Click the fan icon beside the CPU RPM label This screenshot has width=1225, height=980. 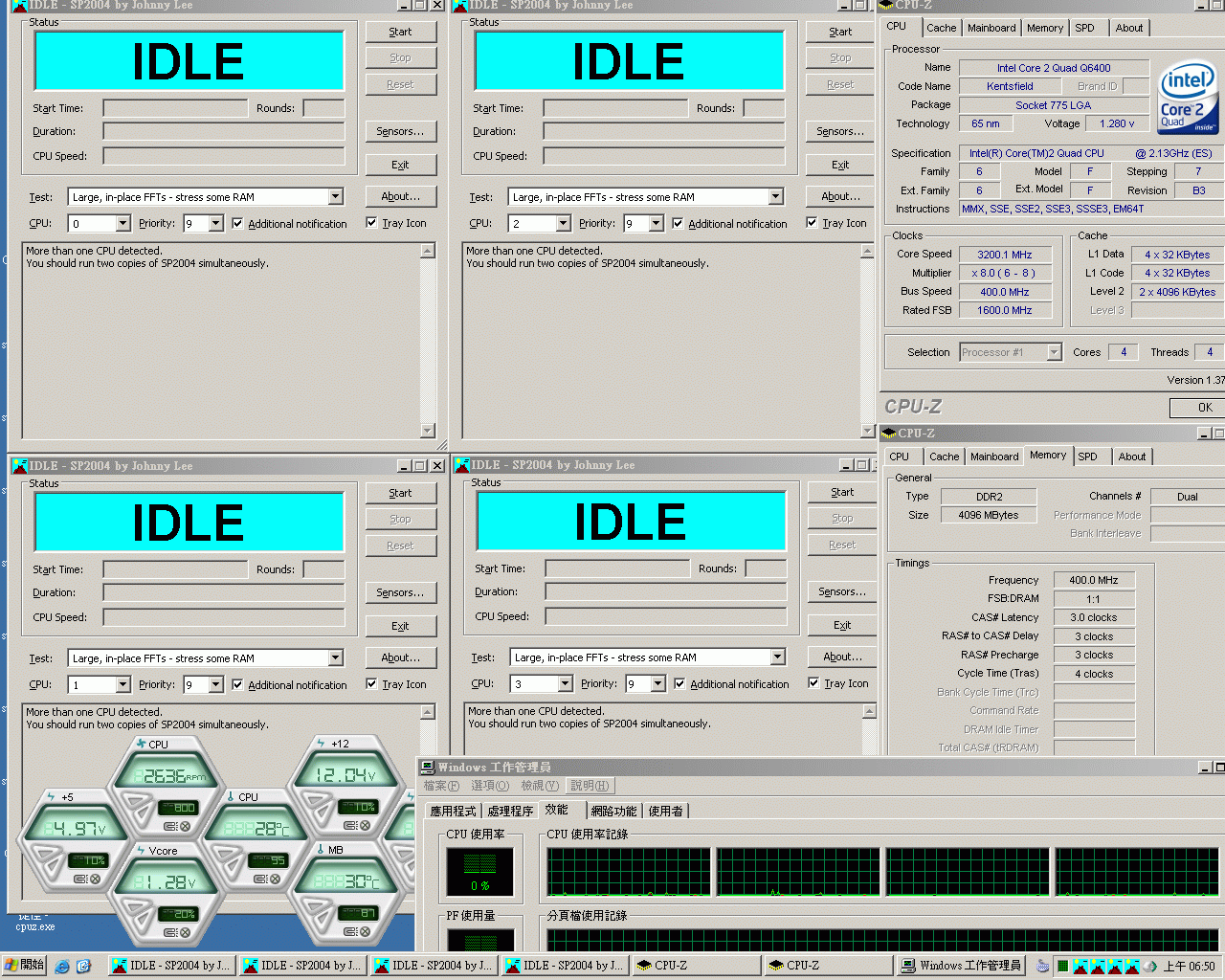141,744
